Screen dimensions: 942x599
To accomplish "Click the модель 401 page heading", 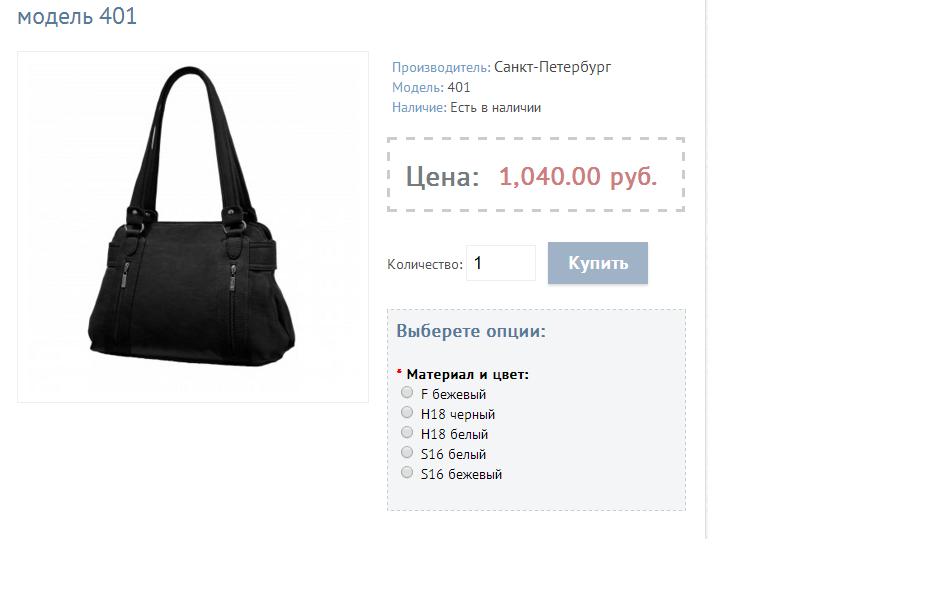I will coord(77,16).
